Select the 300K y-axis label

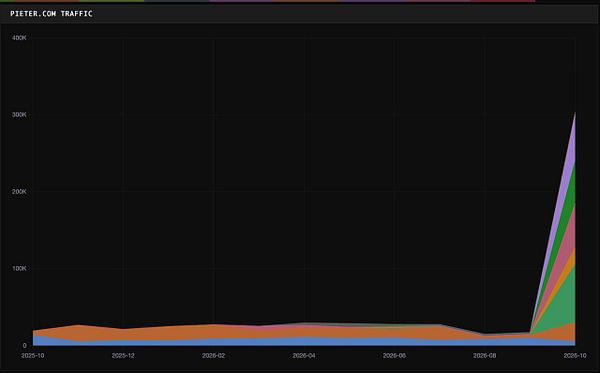(x=19, y=115)
